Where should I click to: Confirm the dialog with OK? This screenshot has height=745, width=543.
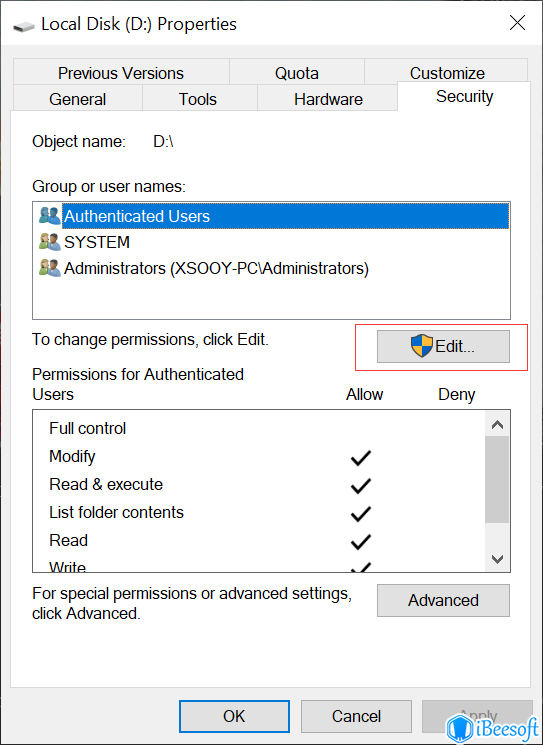[234, 716]
